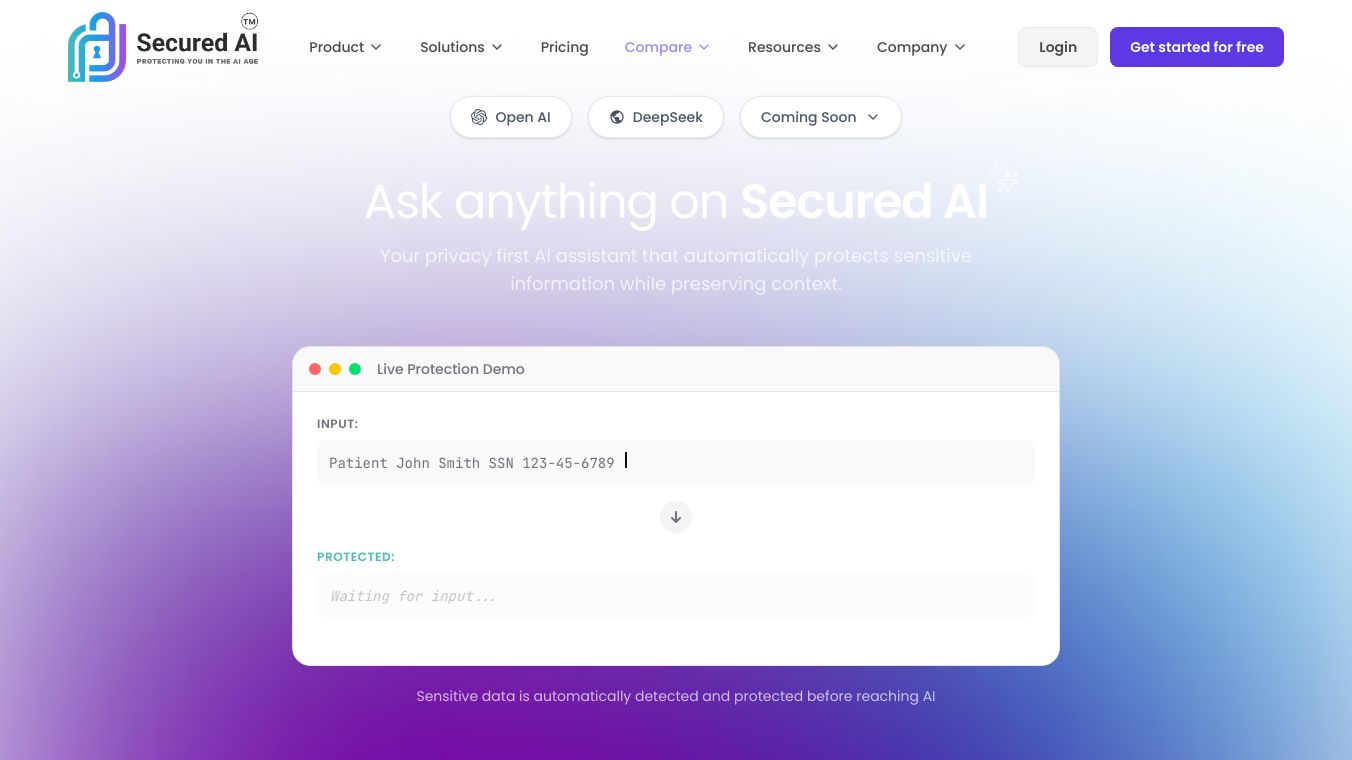This screenshot has height=760, width=1352.
Task: Click the down arrow between input and protected sections
Action: click(675, 517)
